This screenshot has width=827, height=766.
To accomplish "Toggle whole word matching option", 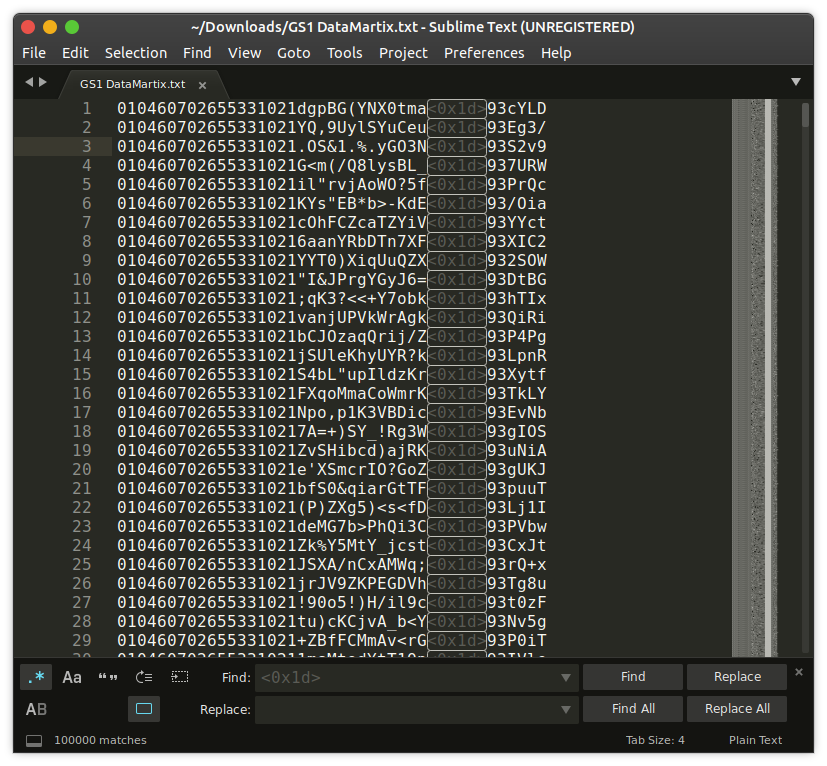I will coord(108,677).
